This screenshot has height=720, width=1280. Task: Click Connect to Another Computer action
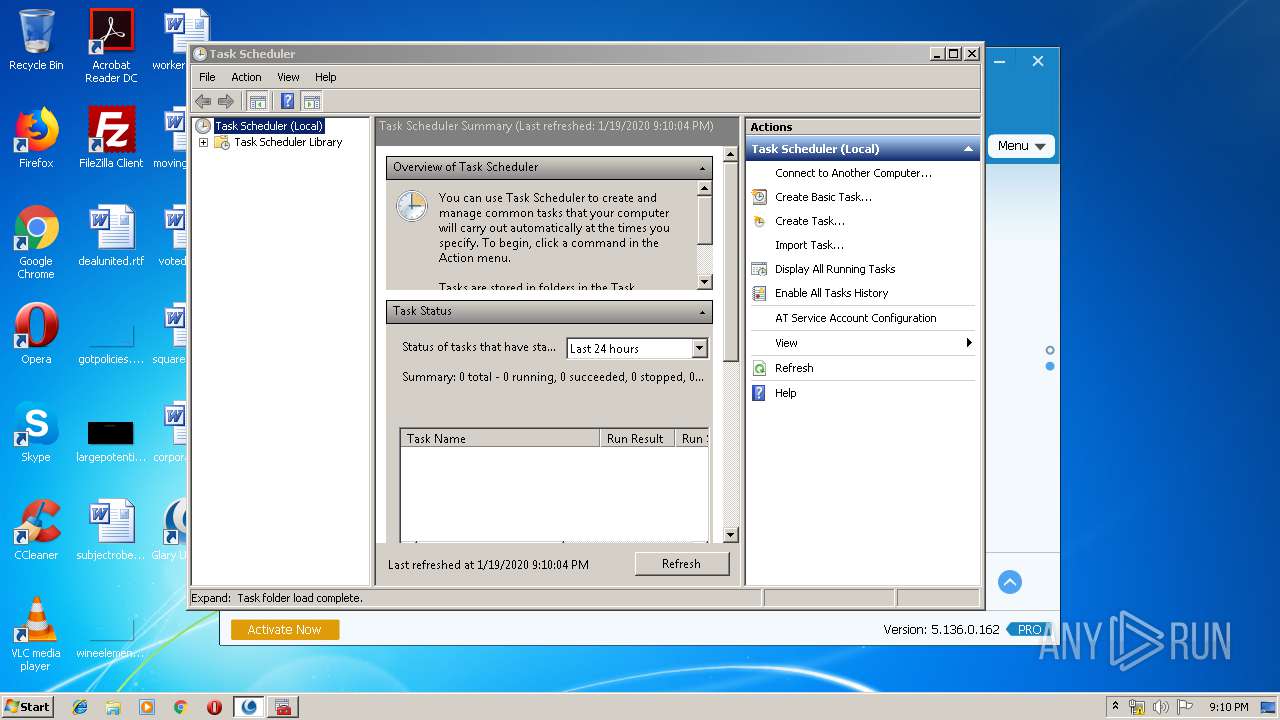click(x=853, y=173)
